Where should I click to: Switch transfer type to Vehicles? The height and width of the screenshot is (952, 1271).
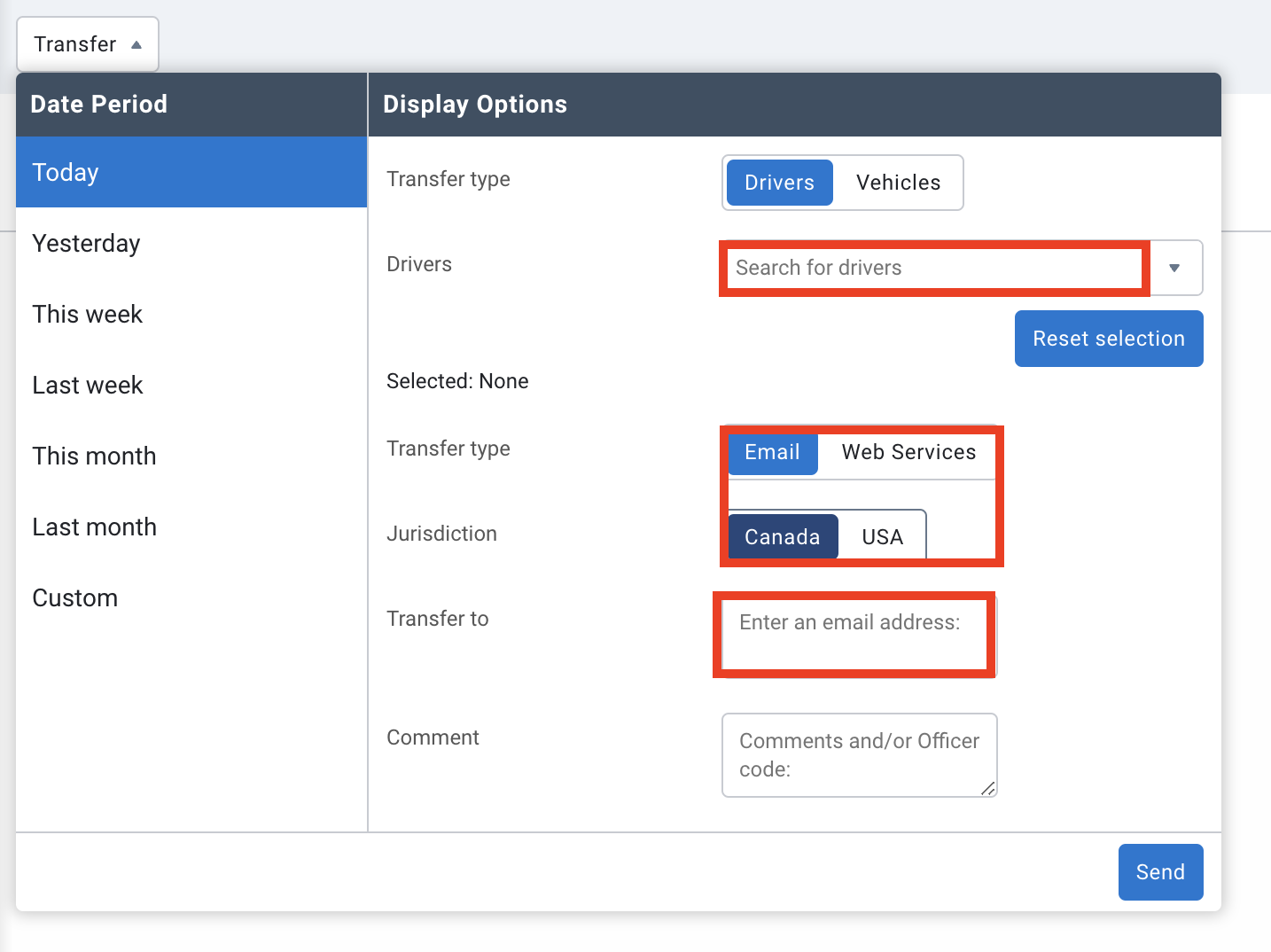click(x=898, y=183)
